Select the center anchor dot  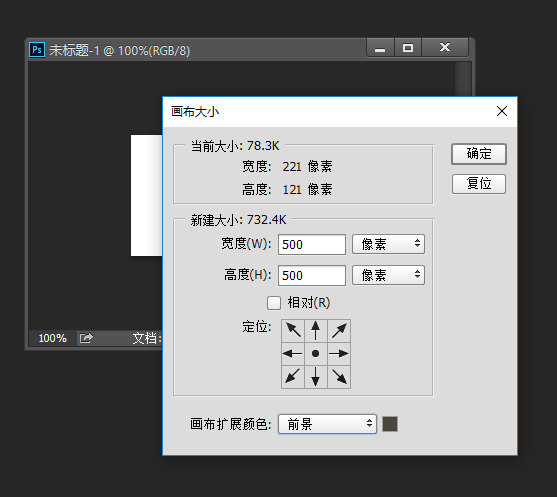[315, 353]
